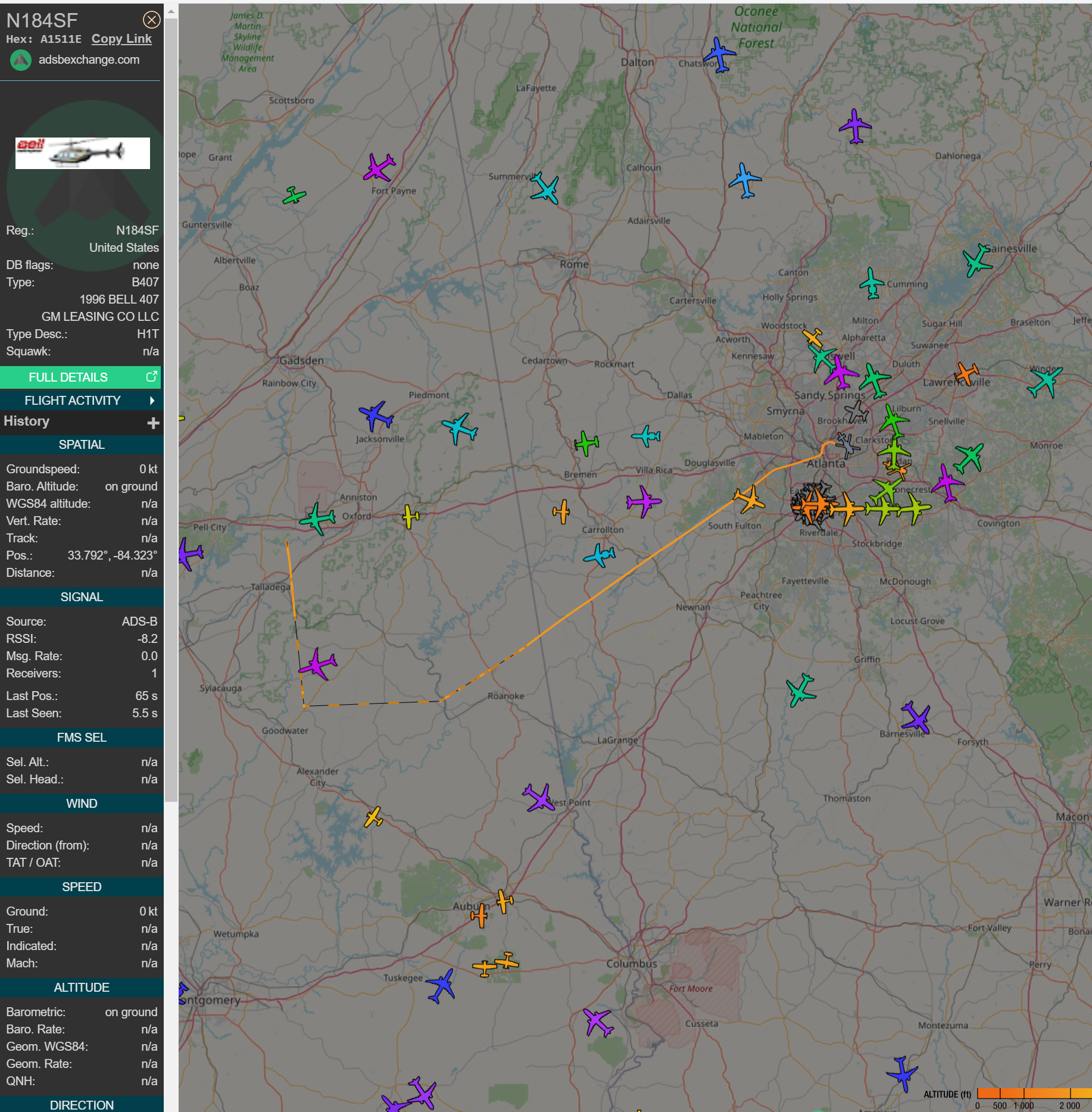Image resolution: width=1092 pixels, height=1112 pixels.
Task: Select teal airplane left of Cumming
Action: (x=872, y=283)
